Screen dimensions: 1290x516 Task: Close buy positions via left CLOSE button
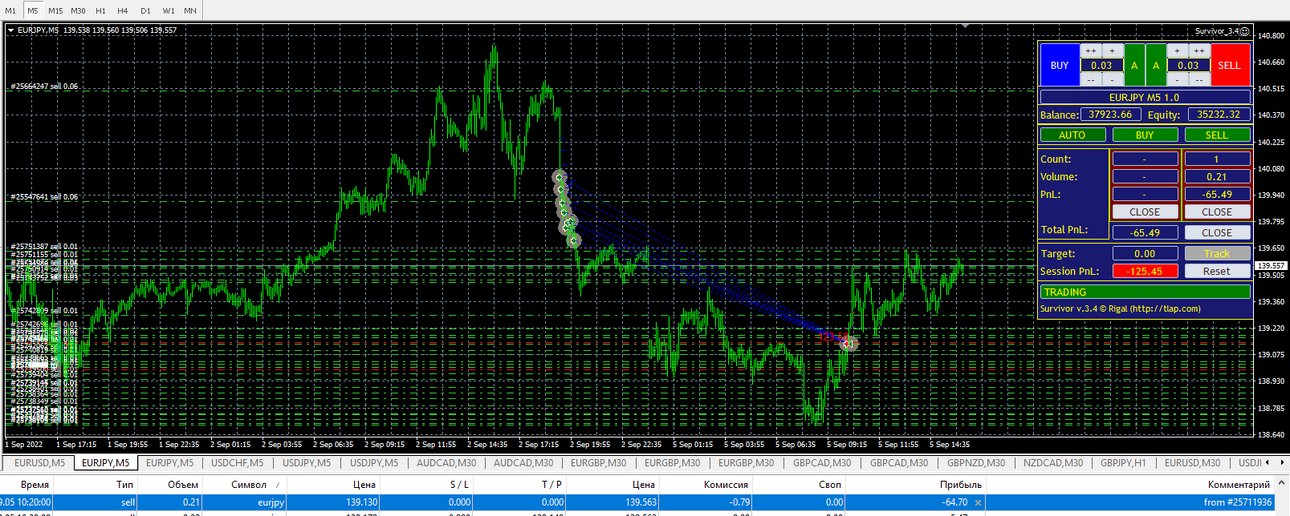(x=1145, y=212)
